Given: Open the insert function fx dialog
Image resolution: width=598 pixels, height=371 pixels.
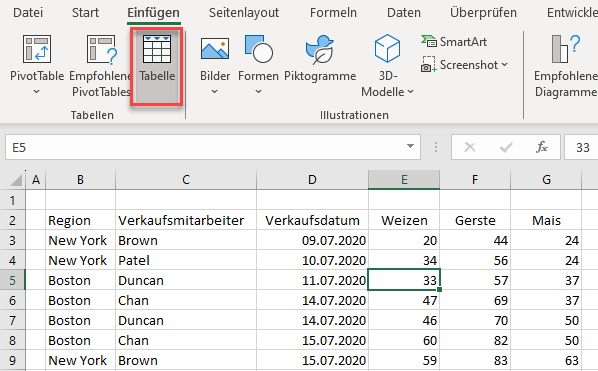Looking at the screenshot, I should 542,147.
